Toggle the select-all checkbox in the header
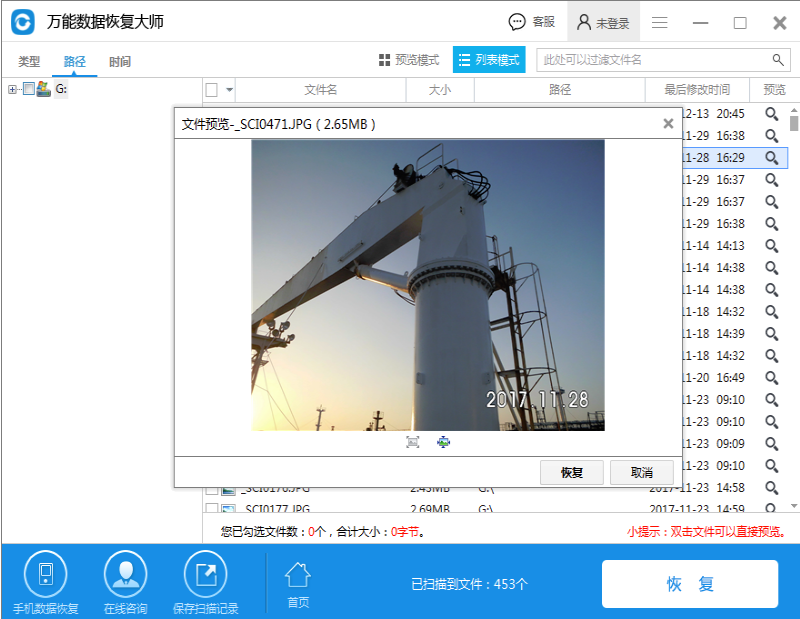The height and width of the screenshot is (619, 800). click(x=209, y=89)
